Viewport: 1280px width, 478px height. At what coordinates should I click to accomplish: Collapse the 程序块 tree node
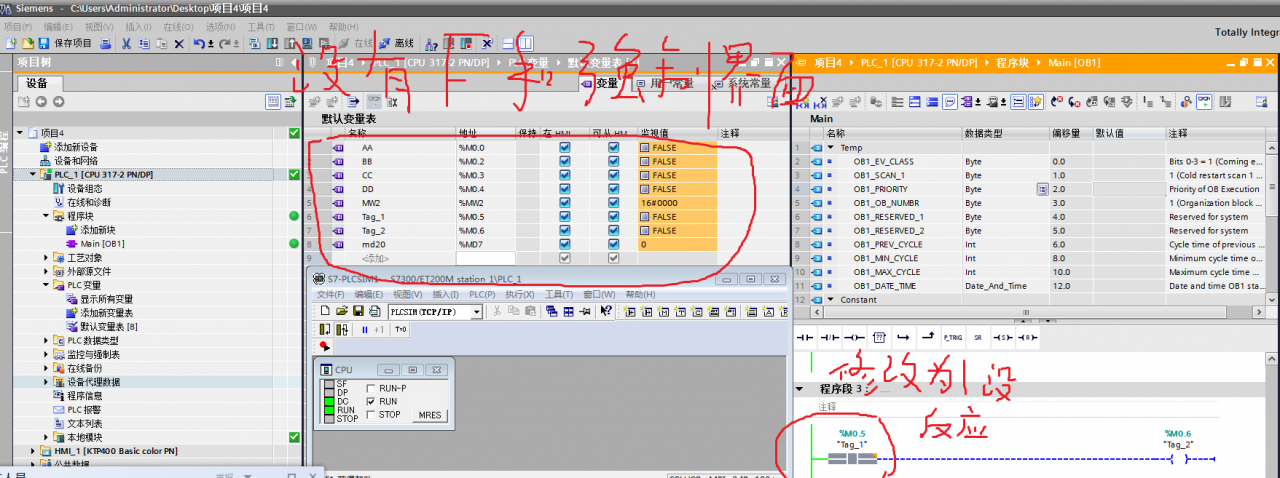click(46, 215)
